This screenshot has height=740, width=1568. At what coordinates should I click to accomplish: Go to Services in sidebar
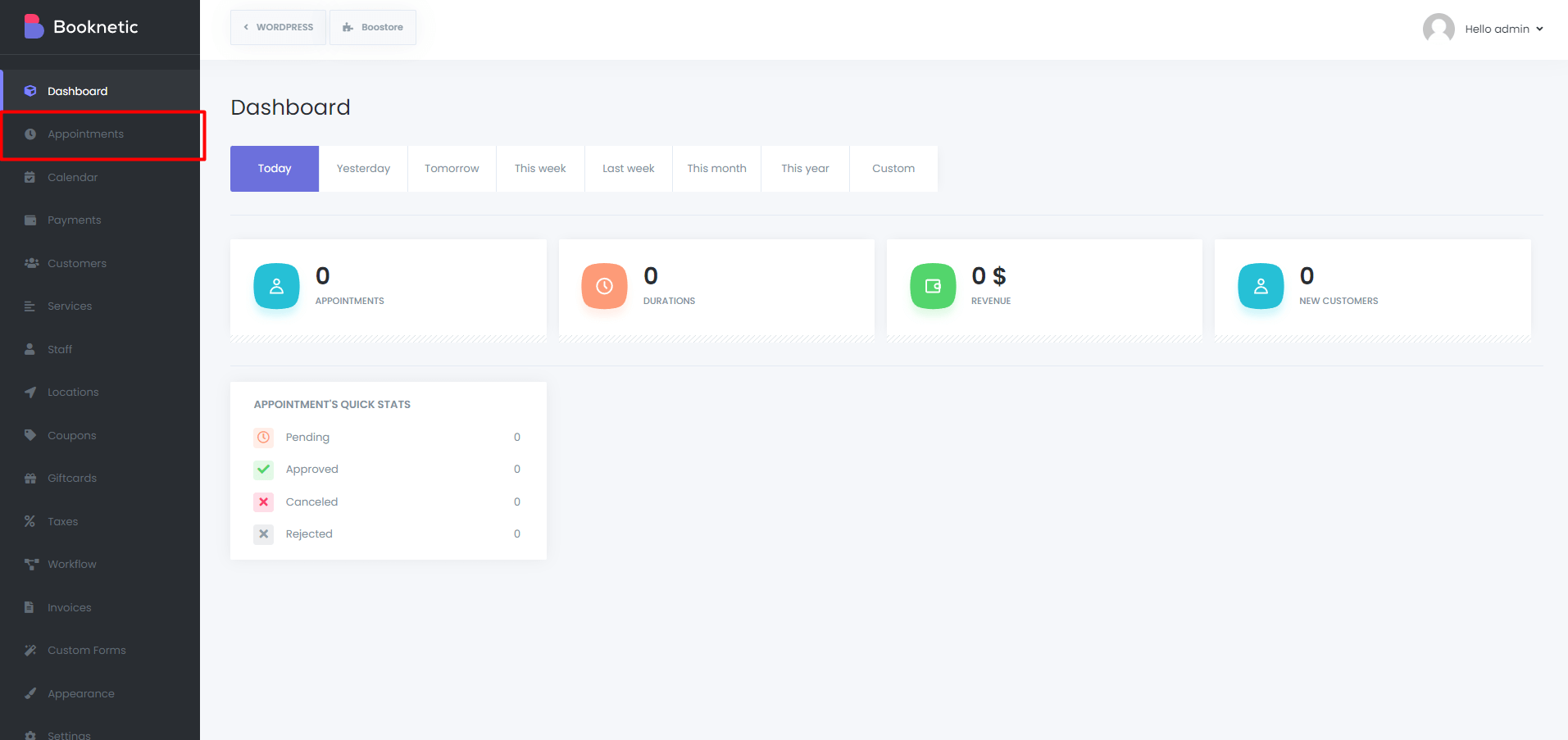pyautogui.click(x=100, y=306)
